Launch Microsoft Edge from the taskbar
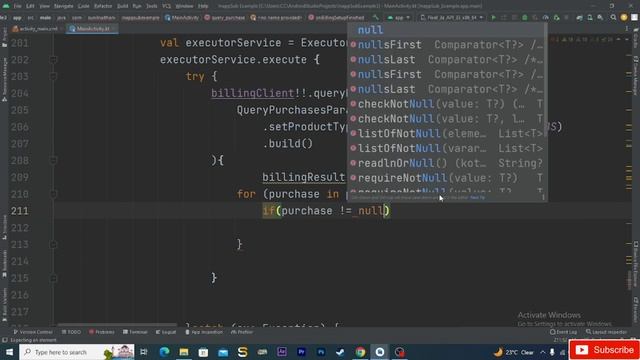 click(x=164, y=352)
